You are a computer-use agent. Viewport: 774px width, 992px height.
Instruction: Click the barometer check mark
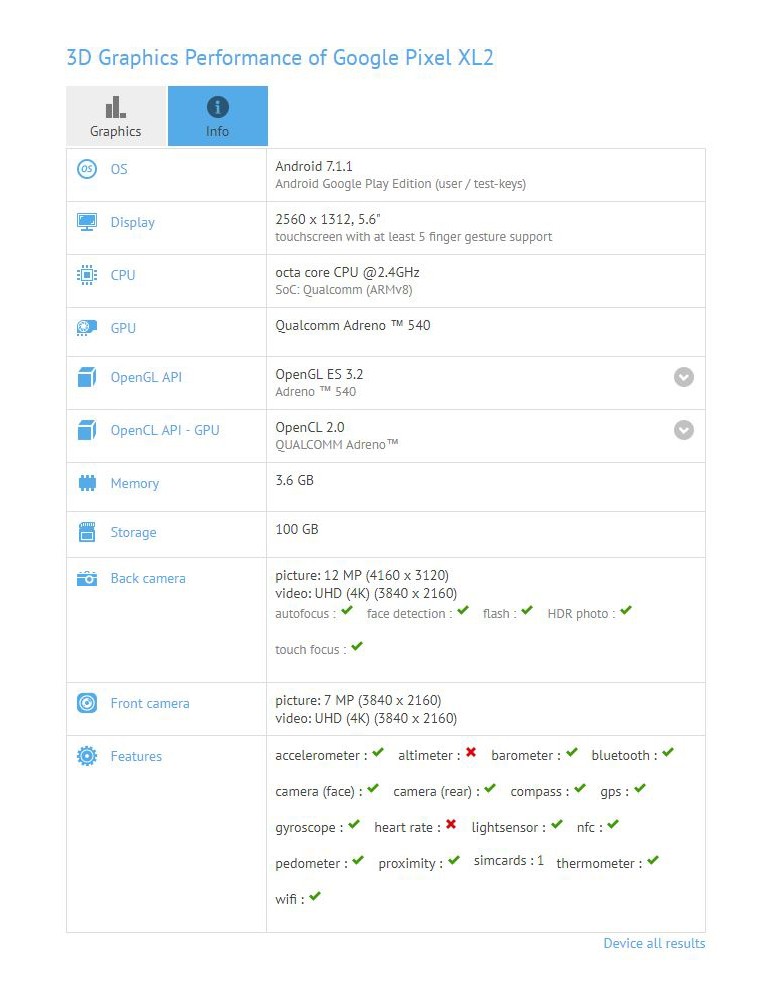[572, 752]
